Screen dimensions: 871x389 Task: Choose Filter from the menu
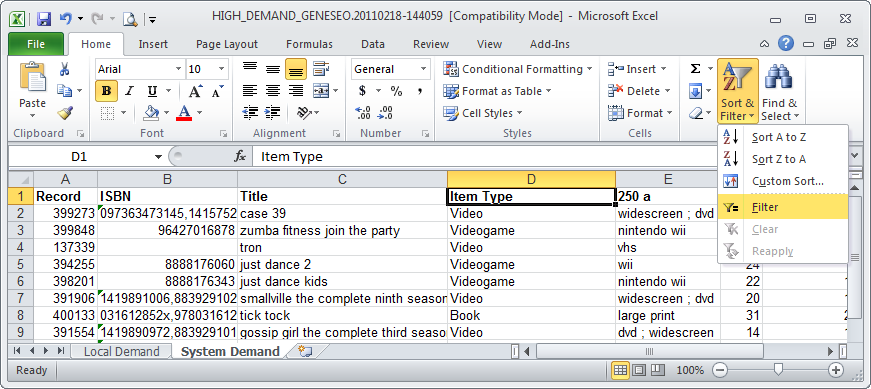point(783,207)
